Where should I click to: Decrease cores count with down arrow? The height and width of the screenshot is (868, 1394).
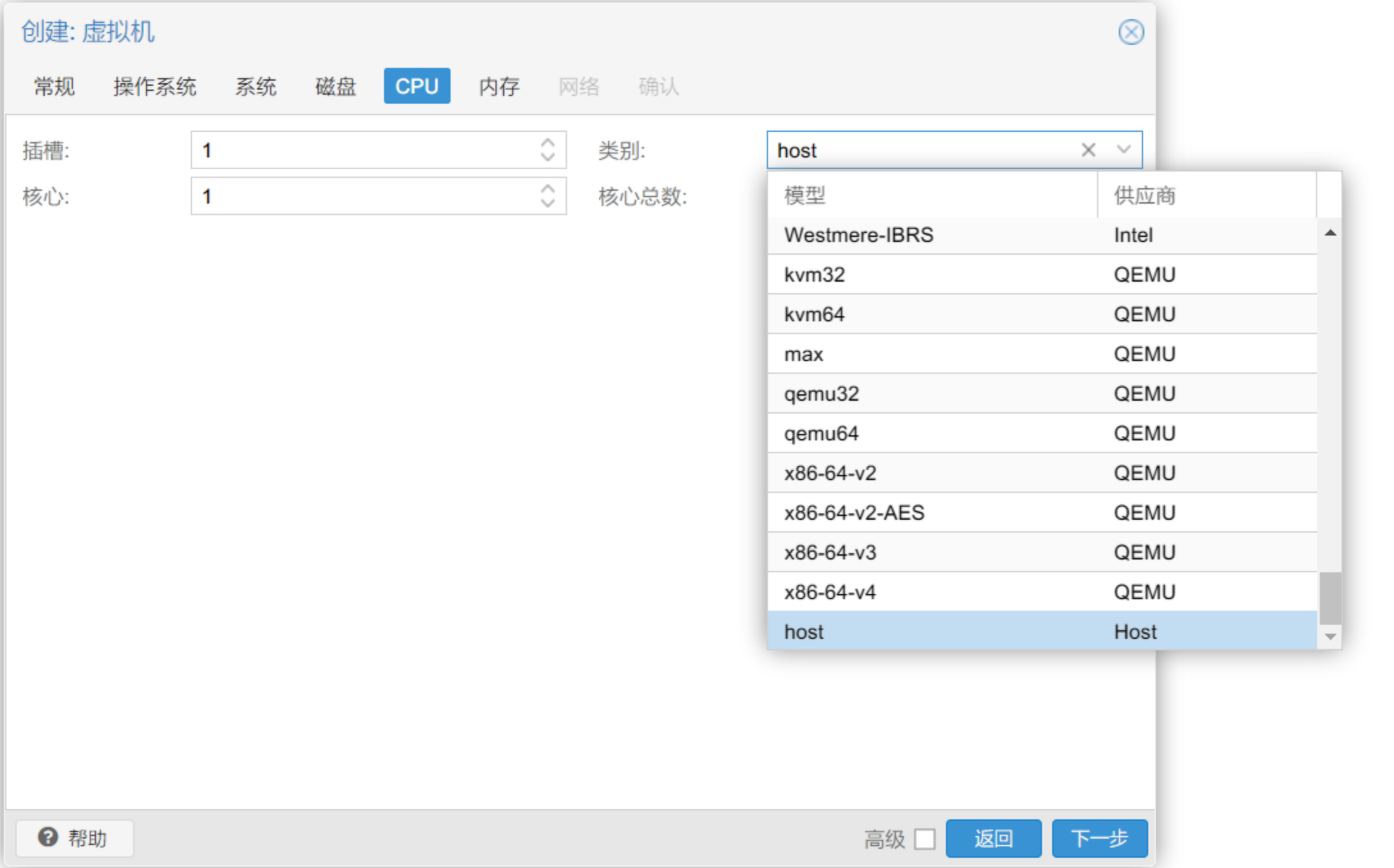(x=547, y=203)
